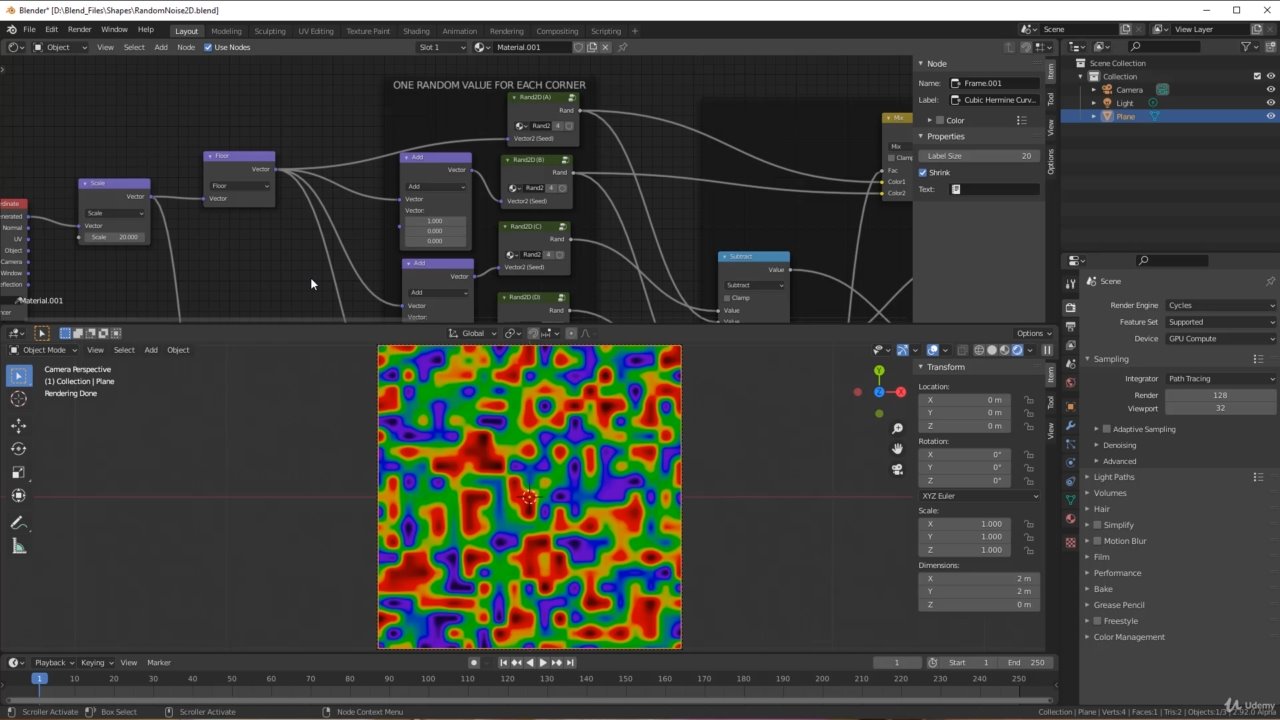Click the zoom magnifier viewport icon
The height and width of the screenshot is (720, 1280).
click(x=897, y=429)
